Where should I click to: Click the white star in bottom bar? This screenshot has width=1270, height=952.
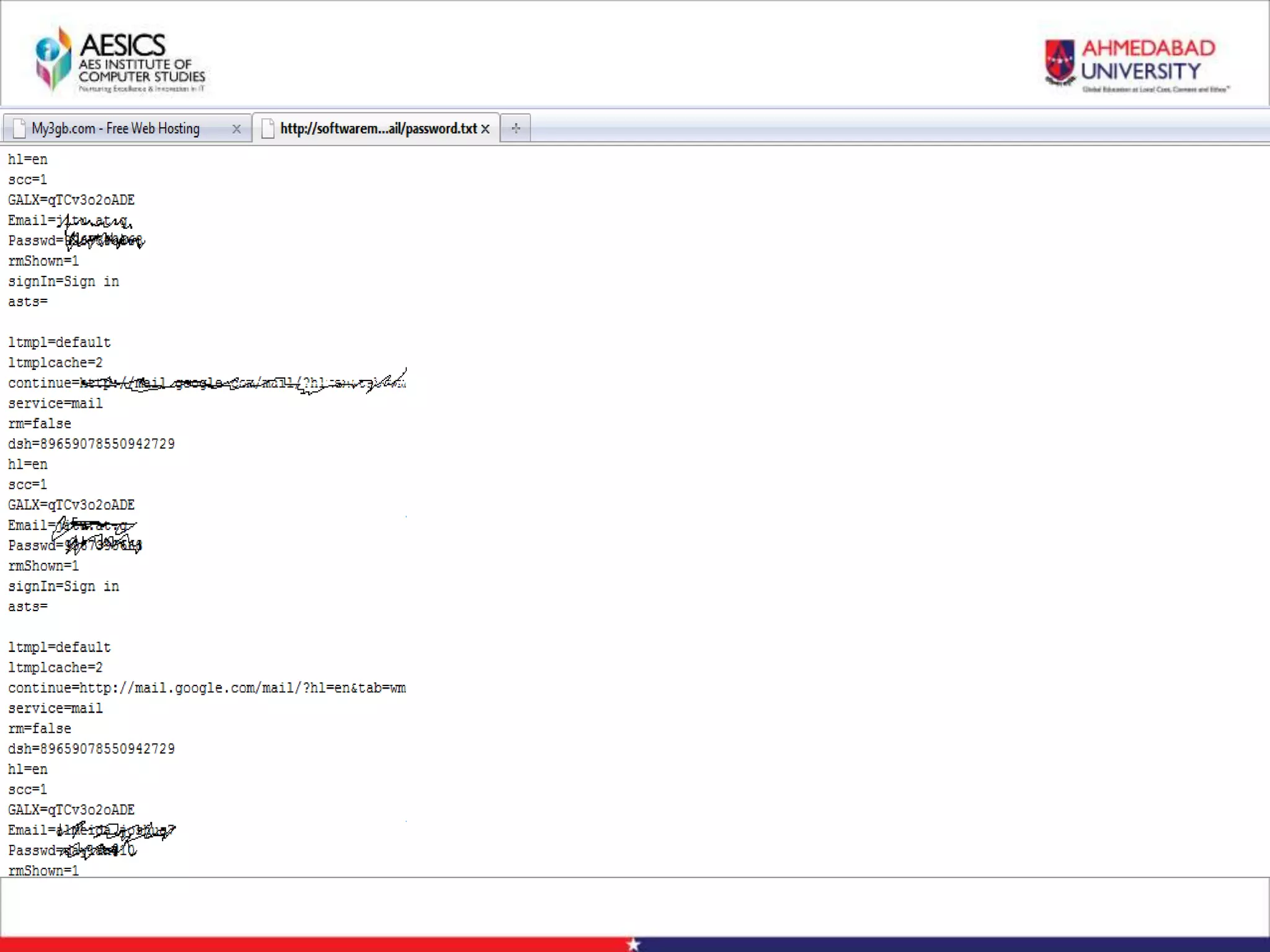pyautogui.click(x=633, y=944)
